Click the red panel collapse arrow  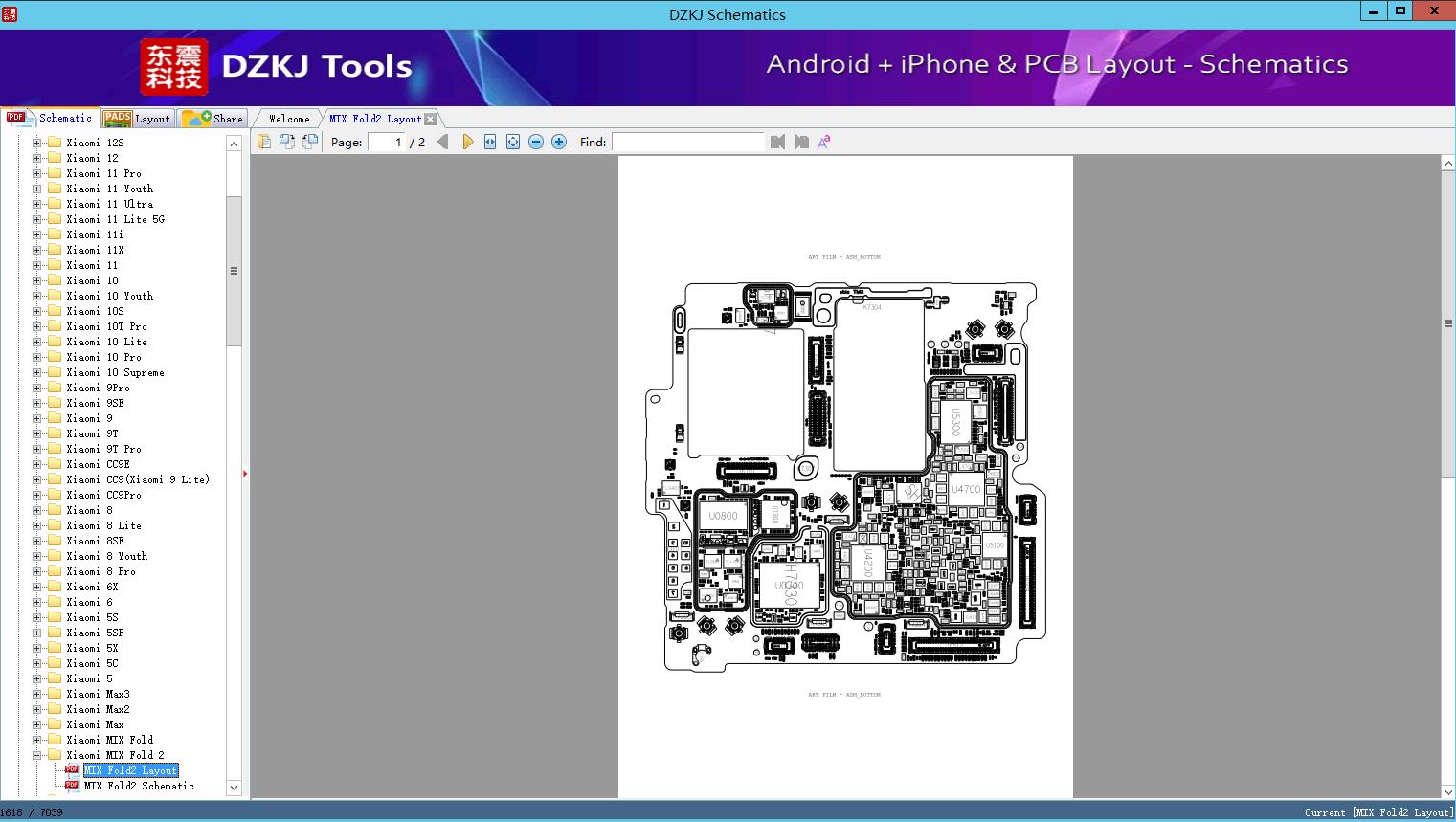pos(245,474)
